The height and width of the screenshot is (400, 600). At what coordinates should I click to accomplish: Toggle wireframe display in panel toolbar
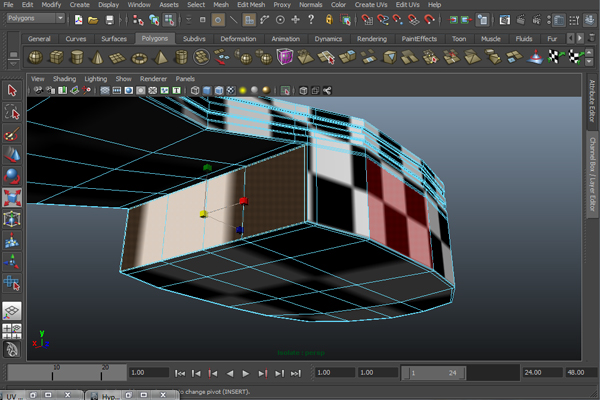coord(195,90)
